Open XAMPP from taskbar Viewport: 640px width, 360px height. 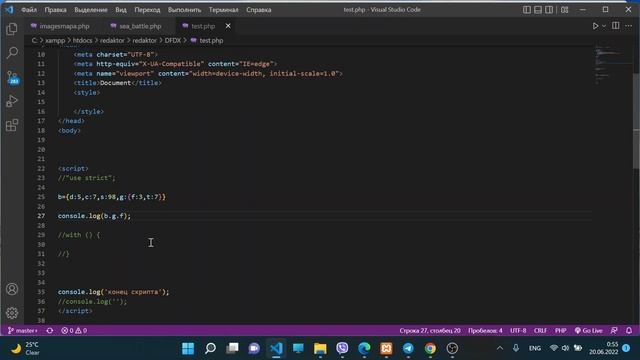386,348
